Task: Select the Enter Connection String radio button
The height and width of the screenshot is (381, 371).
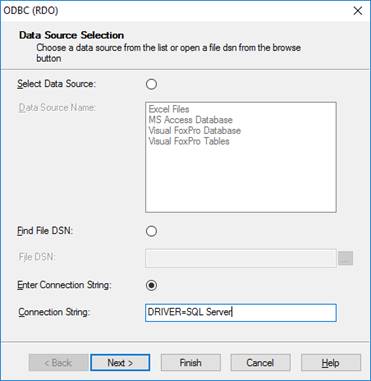Action: 151,285
